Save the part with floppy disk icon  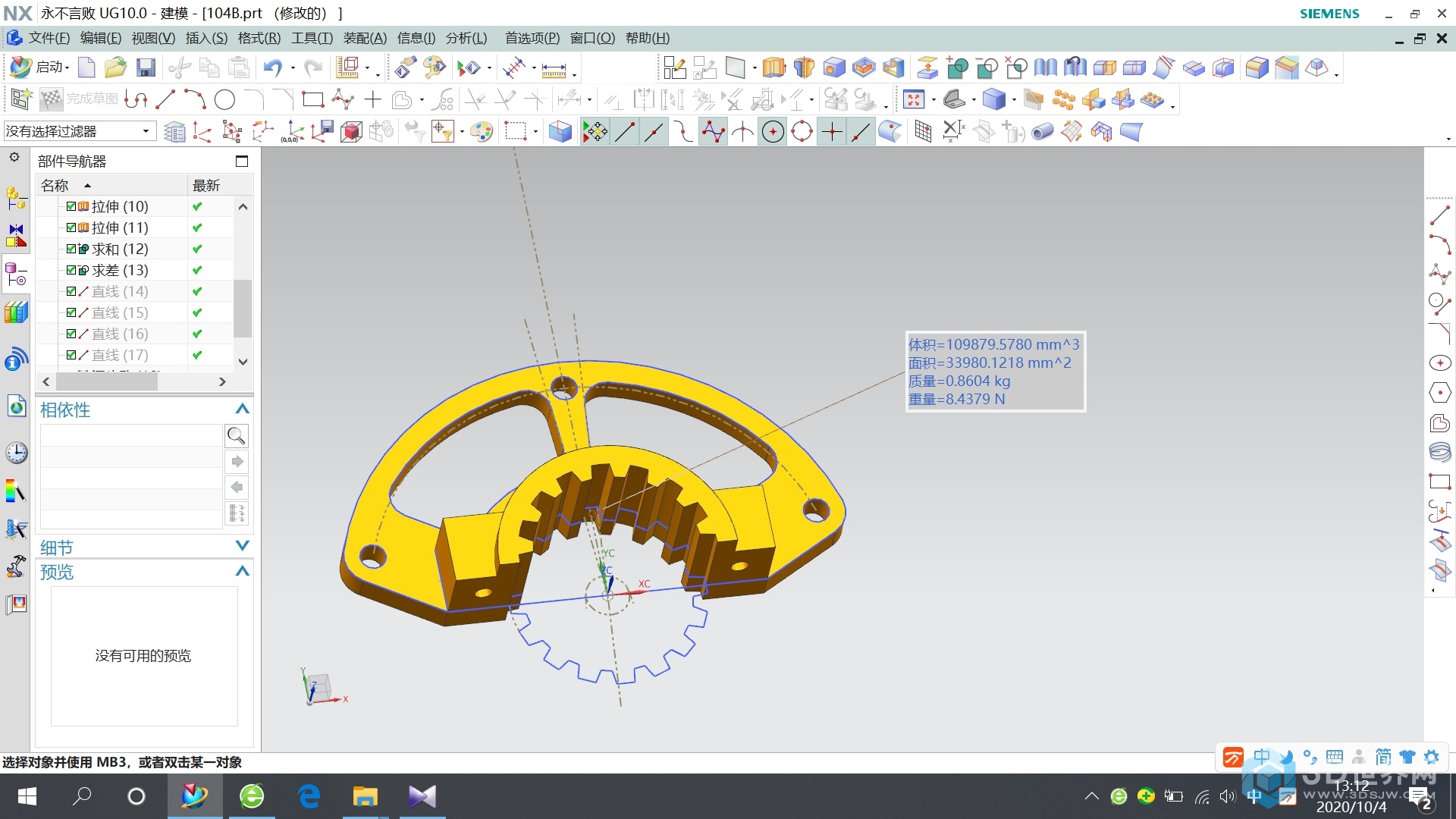(x=146, y=68)
